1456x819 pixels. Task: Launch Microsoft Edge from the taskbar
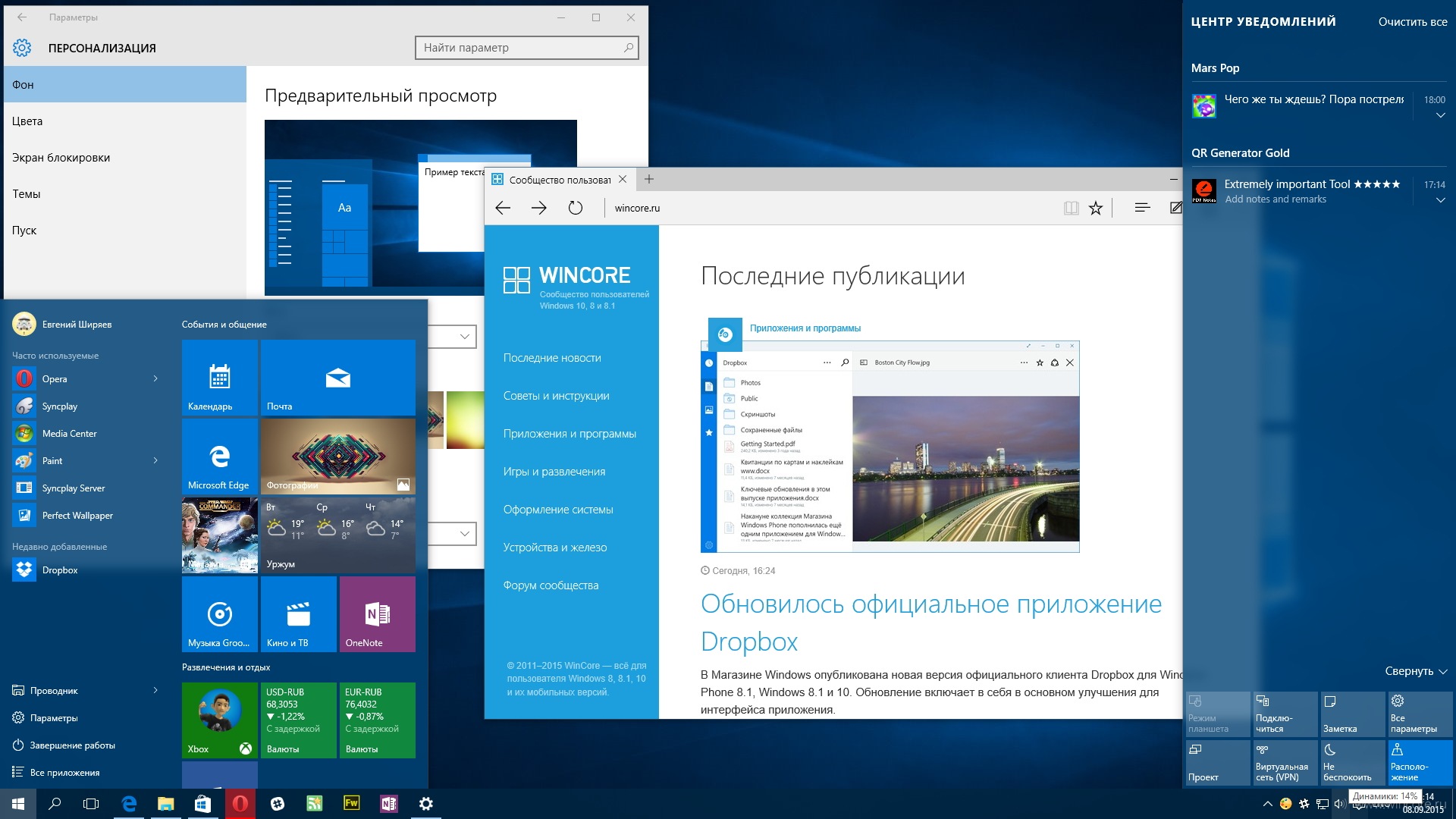(x=129, y=804)
